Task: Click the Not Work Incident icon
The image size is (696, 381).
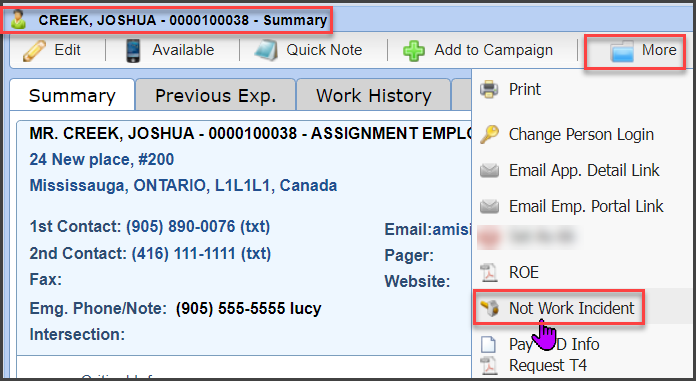Action: point(490,308)
